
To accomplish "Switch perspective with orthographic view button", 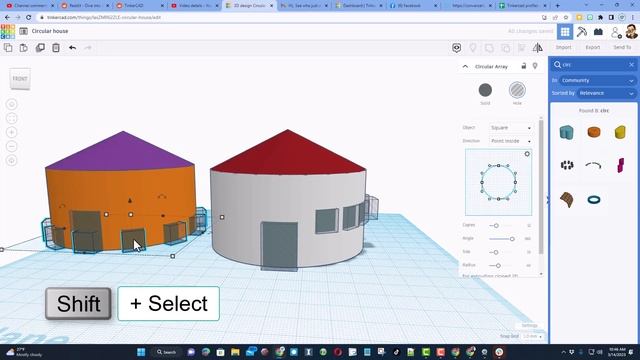I will (x=12, y=160).
